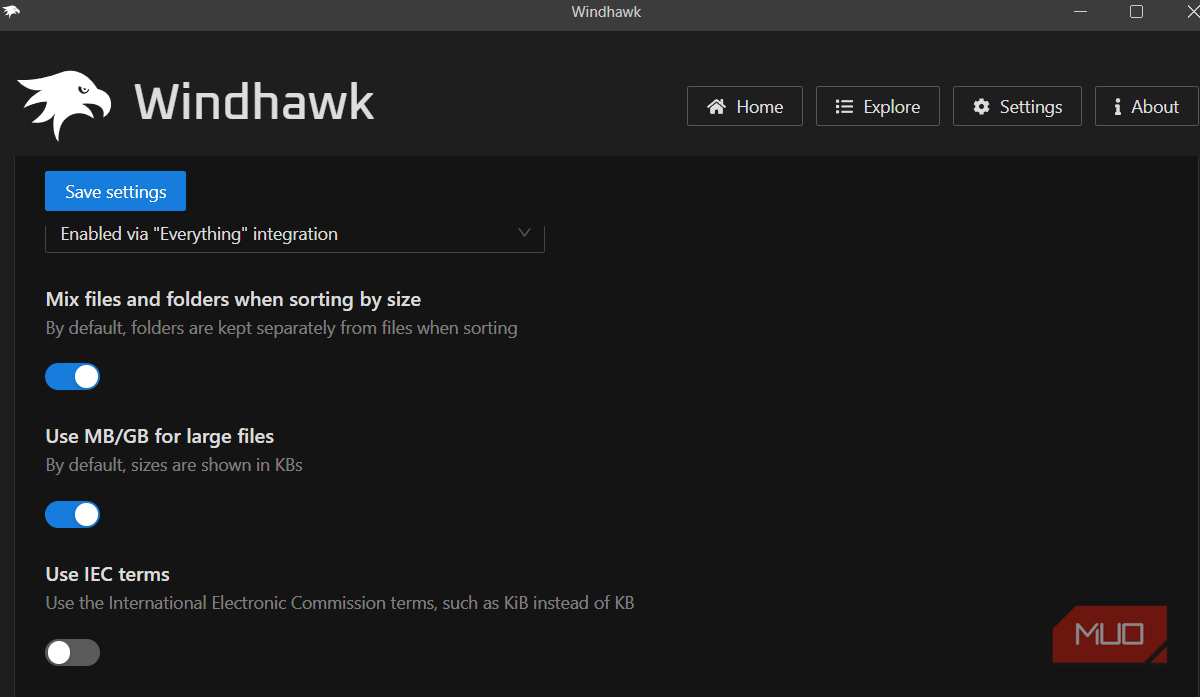Click the large Windhawk wordmark text
Screen dimensions: 1200x697
254,102
